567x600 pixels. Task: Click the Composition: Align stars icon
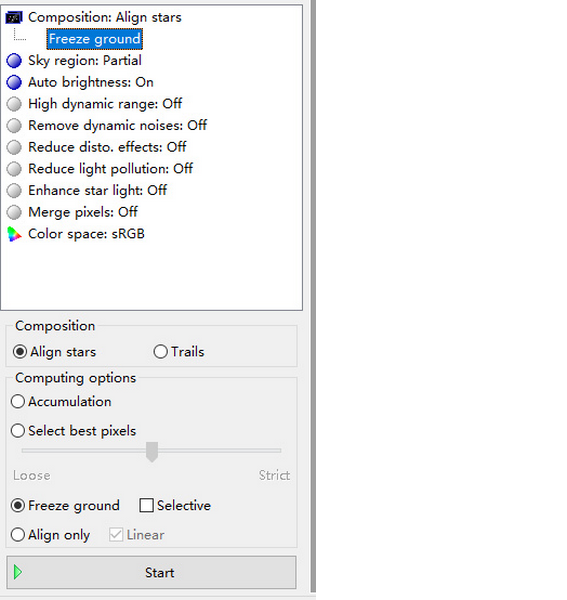[x=14, y=18]
